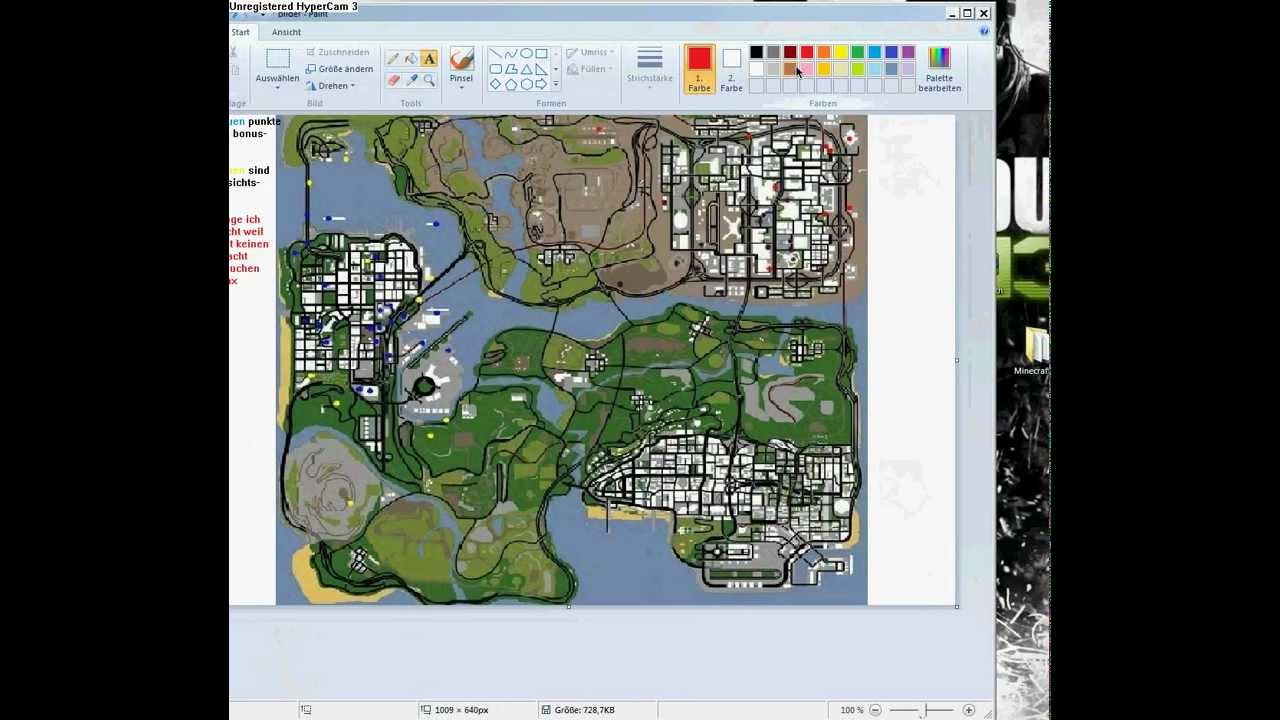The height and width of the screenshot is (720, 1280).
Task: Select the Pencil tool
Action: (x=393, y=59)
